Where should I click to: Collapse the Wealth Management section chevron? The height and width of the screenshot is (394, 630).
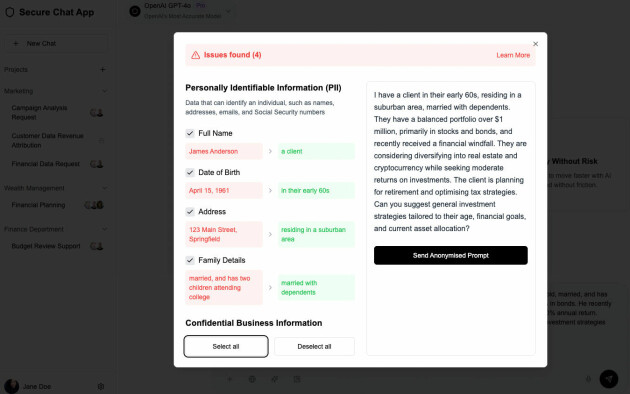click(x=104, y=188)
